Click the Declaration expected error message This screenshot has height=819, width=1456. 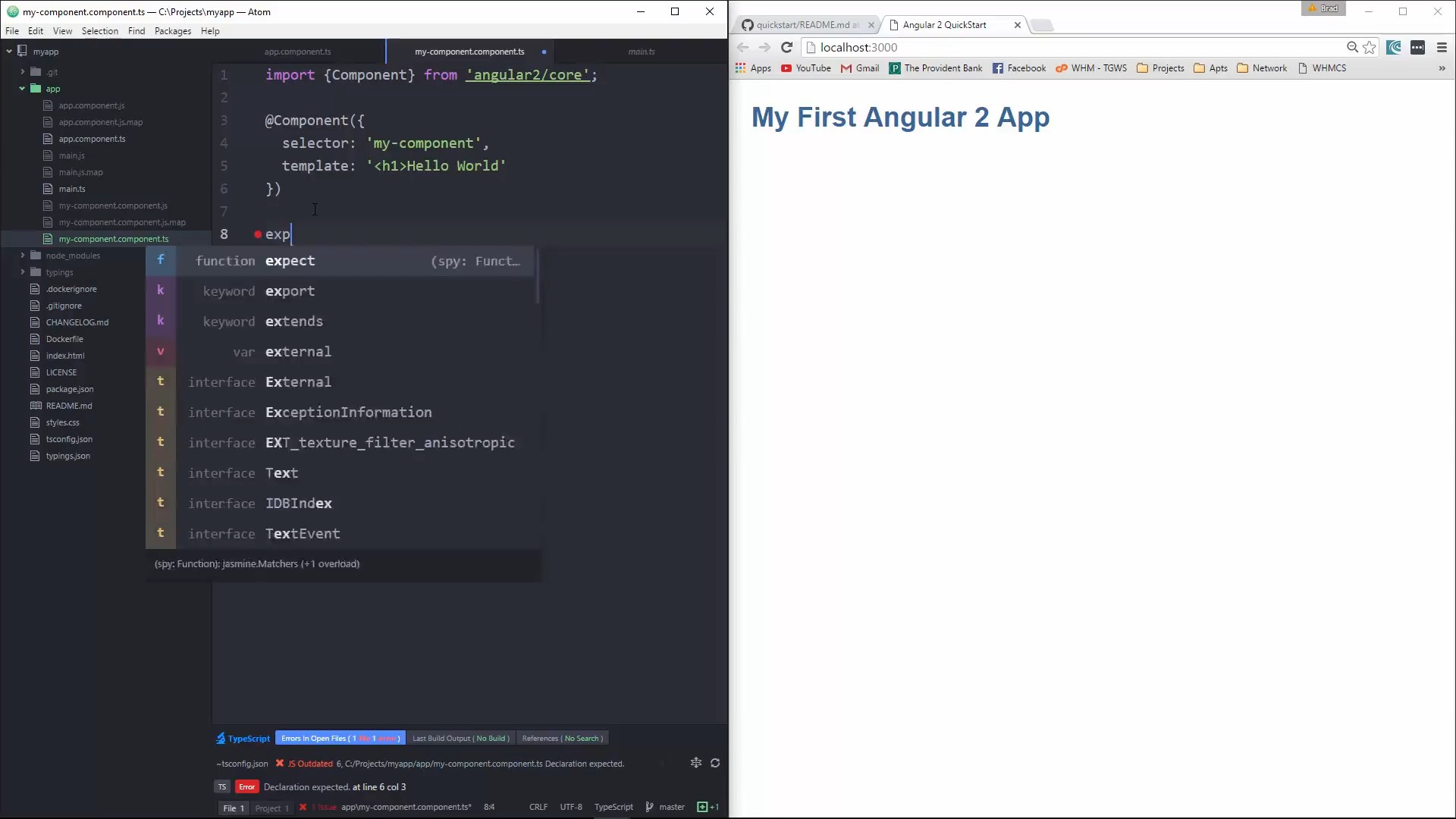pyautogui.click(x=334, y=787)
